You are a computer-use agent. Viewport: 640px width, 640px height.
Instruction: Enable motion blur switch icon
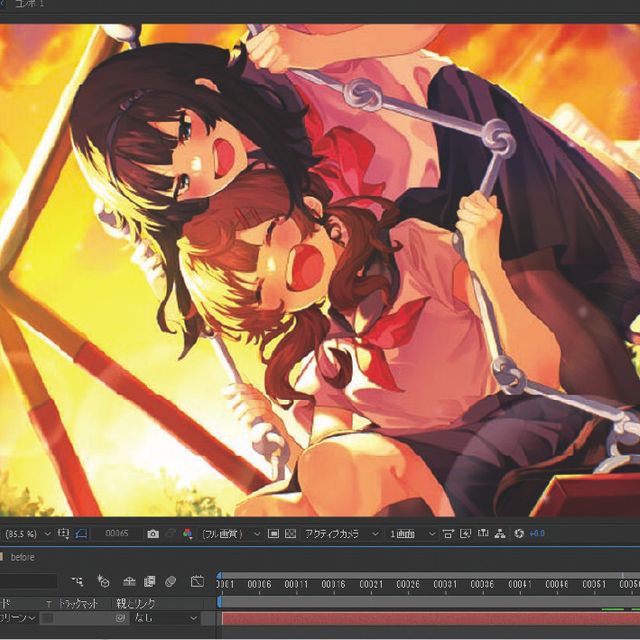click(170, 581)
